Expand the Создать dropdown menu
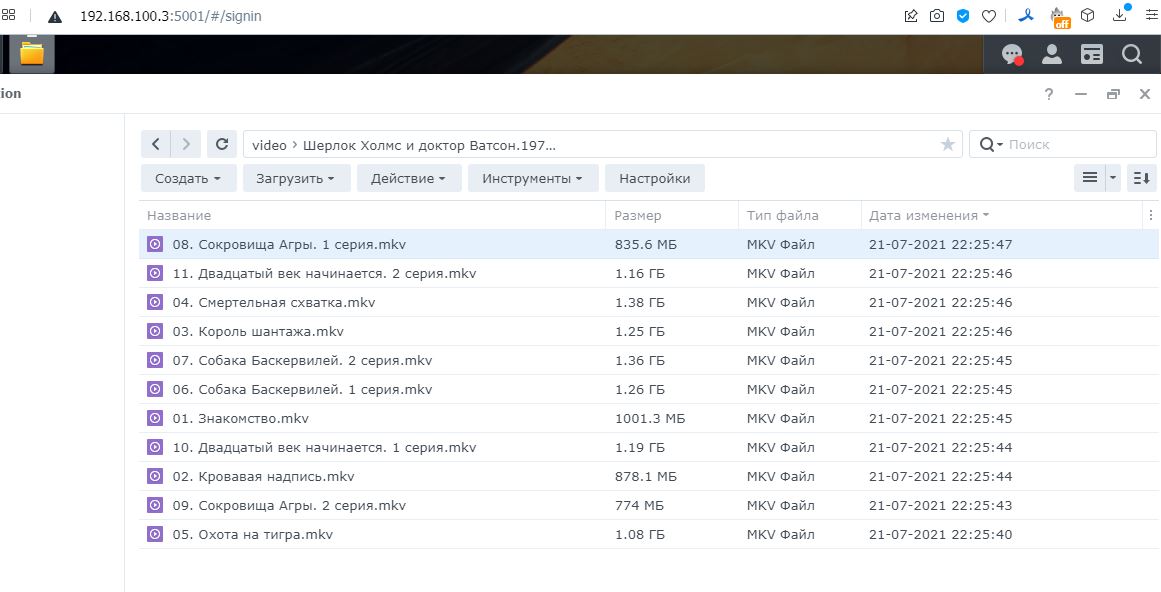 188,179
